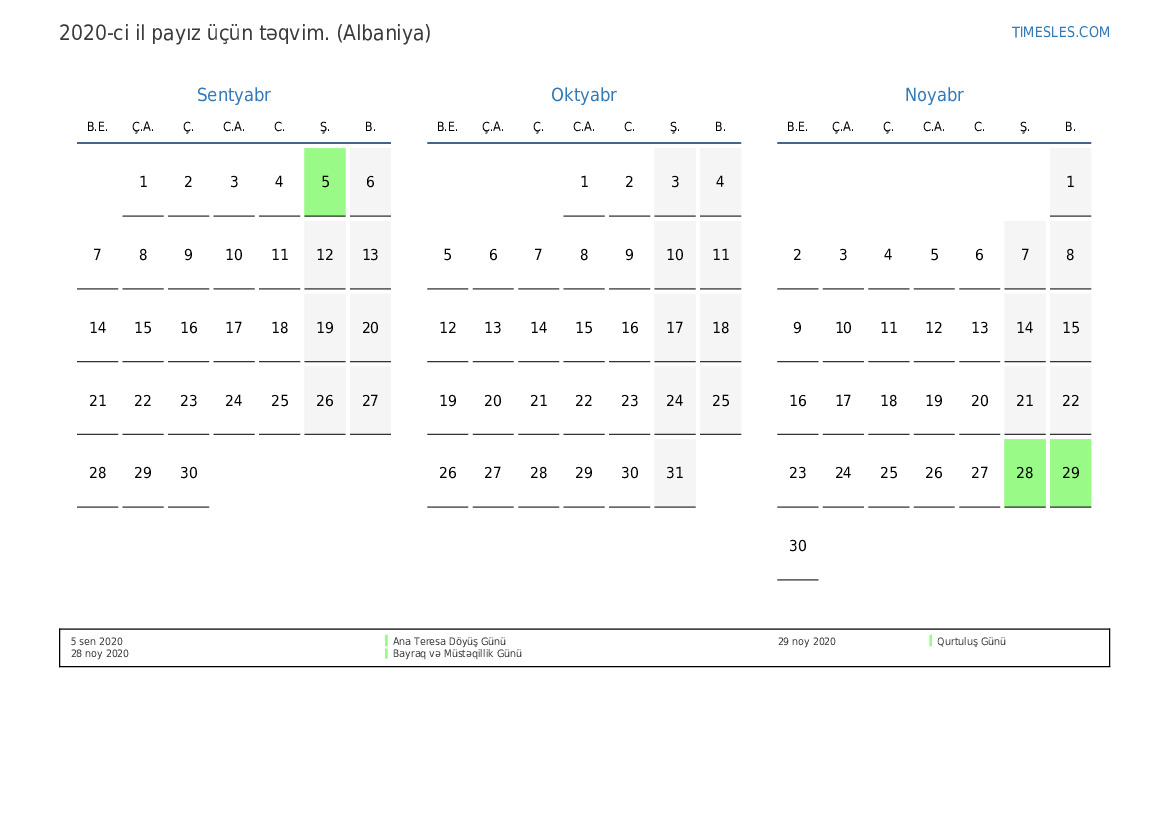1169x827 pixels.
Task: Select October 15 in calendar
Action: click(584, 328)
